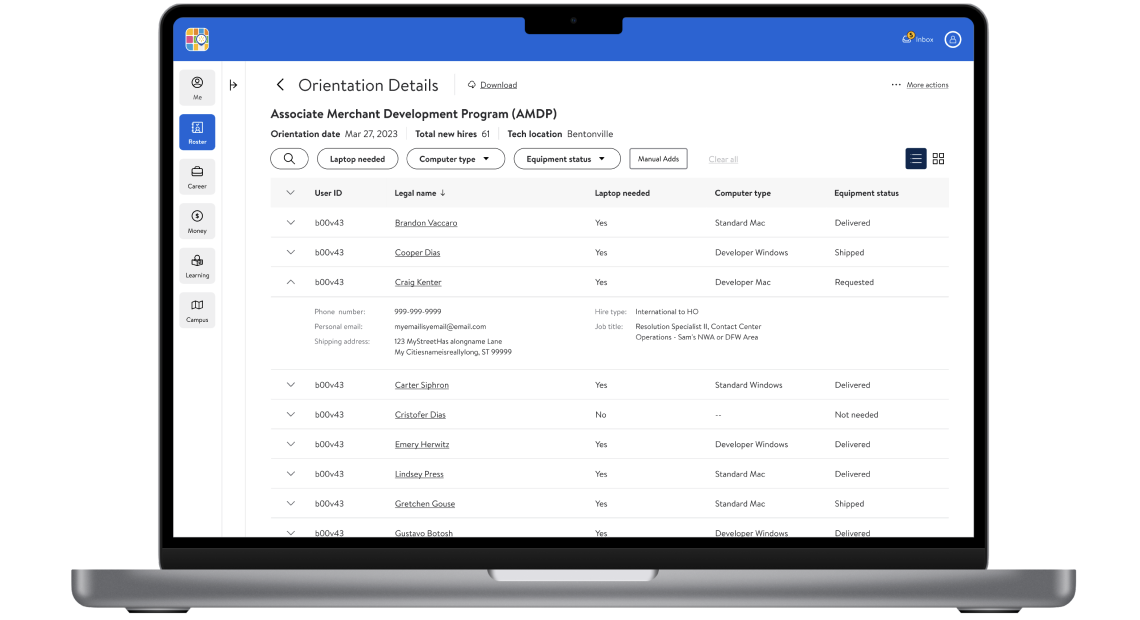The width and height of the screenshot is (1140, 620).
Task: Click the Equipment status column header
Action: [x=866, y=193]
